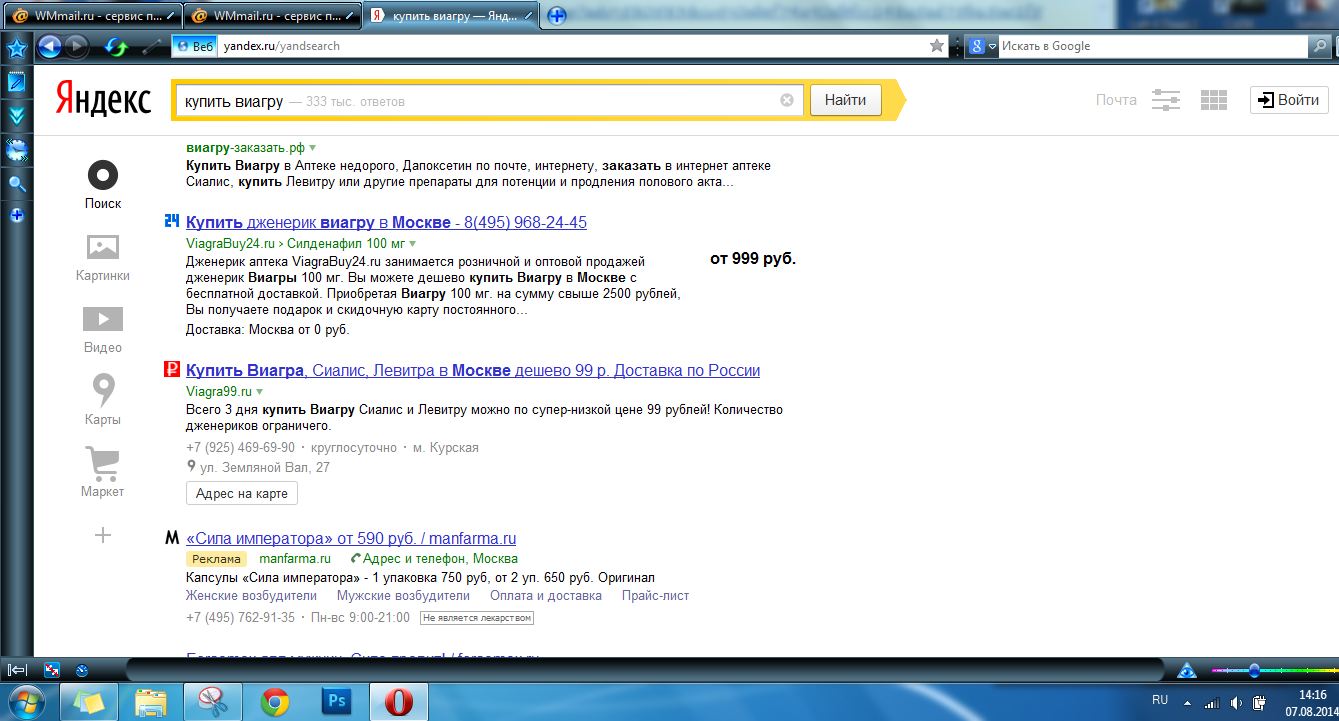Switch to Карты maps search
1339x721 pixels.
point(103,400)
